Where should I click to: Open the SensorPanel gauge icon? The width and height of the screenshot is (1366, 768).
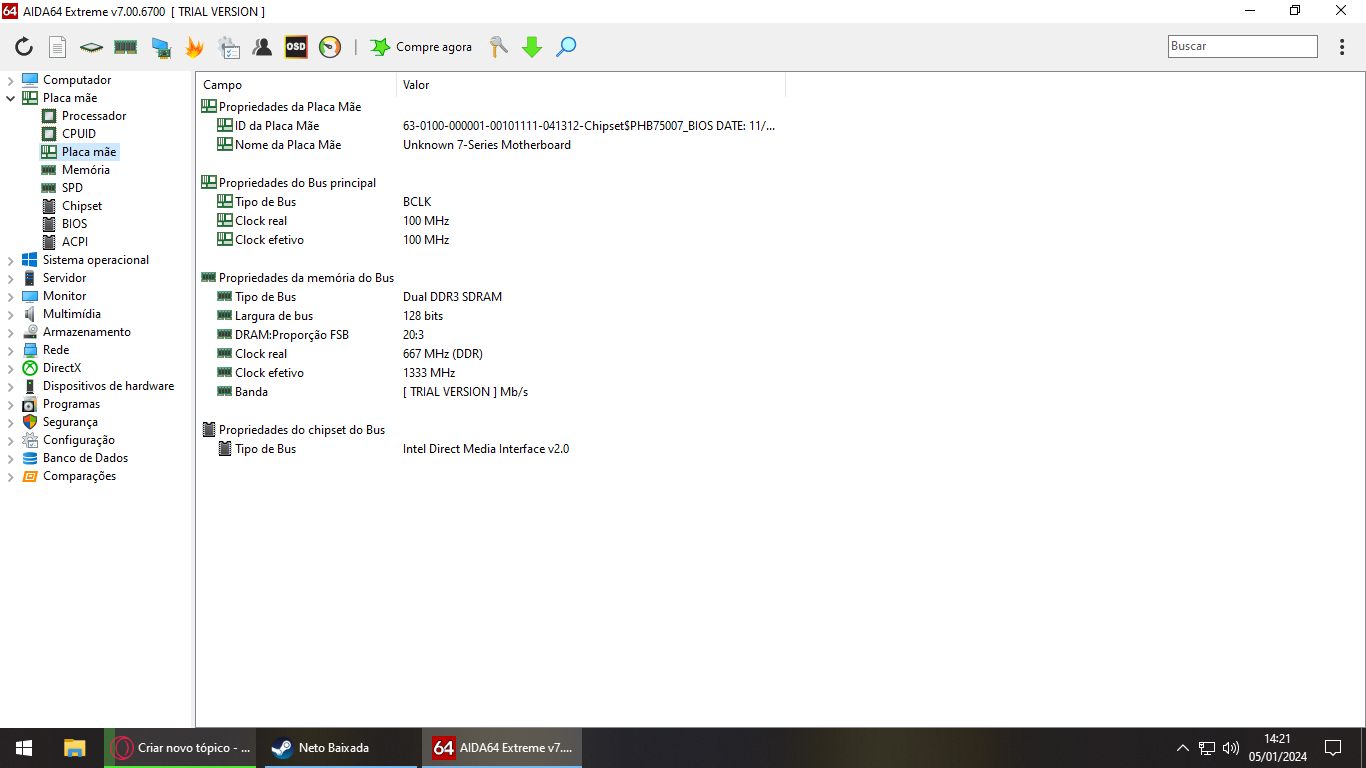tap(330, 47)
